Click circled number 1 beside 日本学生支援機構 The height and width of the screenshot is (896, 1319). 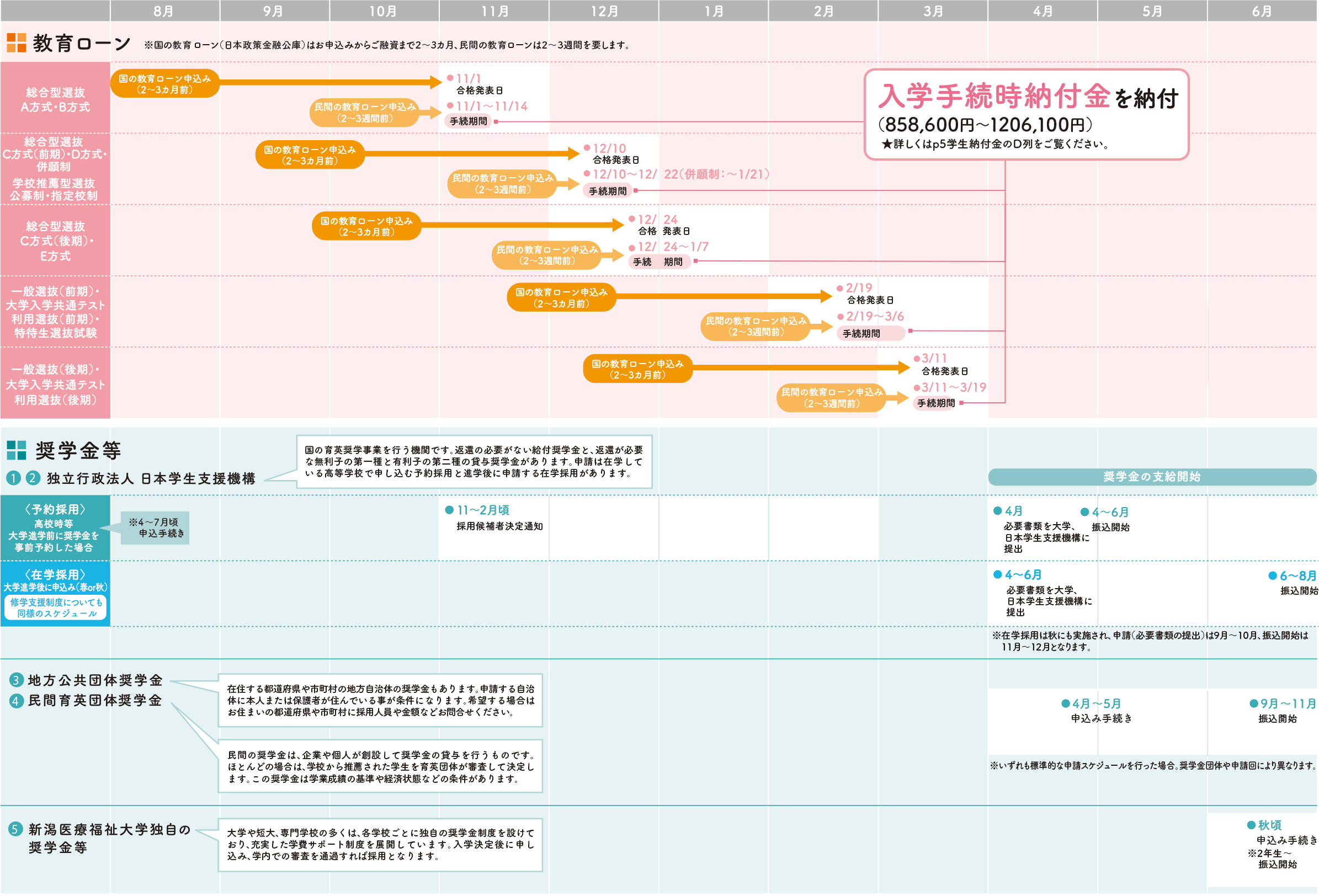(13, 478)
